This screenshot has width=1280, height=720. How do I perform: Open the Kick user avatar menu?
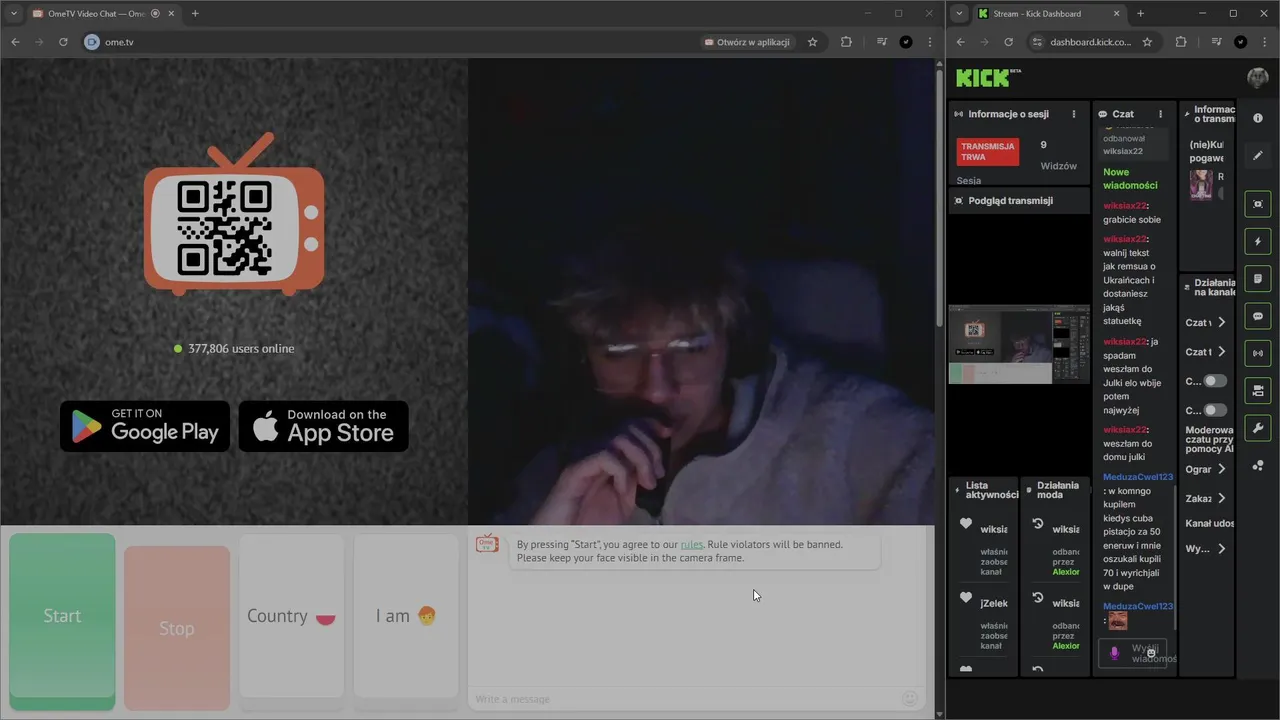coord(1257,78)
